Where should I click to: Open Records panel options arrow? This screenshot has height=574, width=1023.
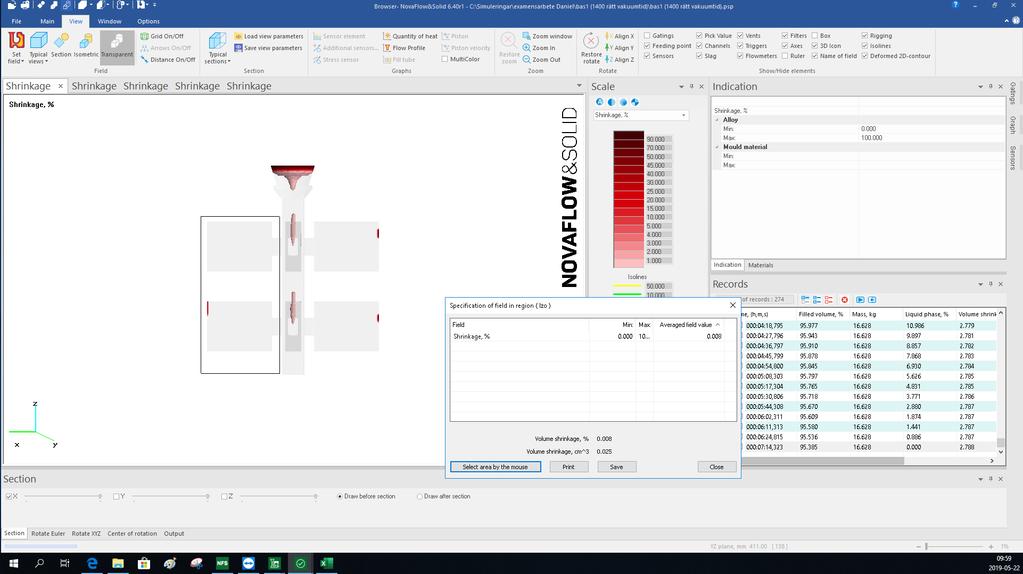click(980, 284)
